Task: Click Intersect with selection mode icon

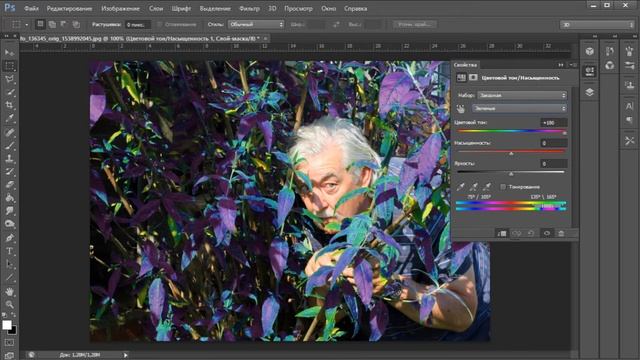Action: click(x=76, y=24)
